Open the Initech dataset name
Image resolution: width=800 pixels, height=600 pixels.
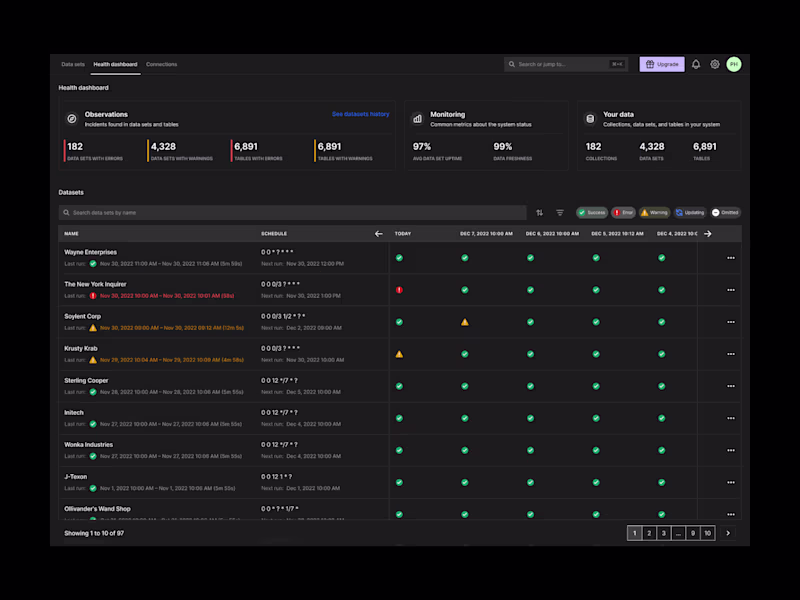point(74,413)
